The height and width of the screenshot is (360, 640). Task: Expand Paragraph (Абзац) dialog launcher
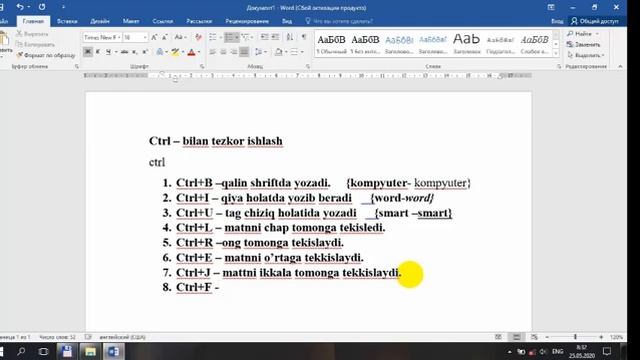(308, 66)
